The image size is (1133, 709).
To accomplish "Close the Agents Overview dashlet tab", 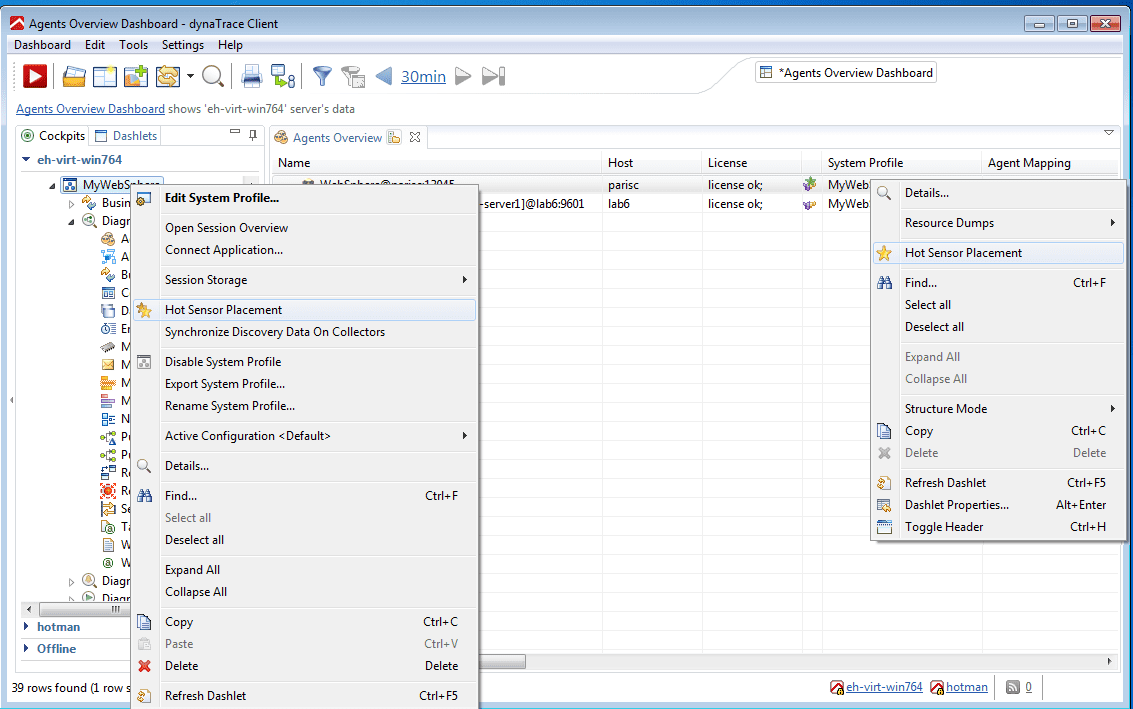I will point(415,137).
